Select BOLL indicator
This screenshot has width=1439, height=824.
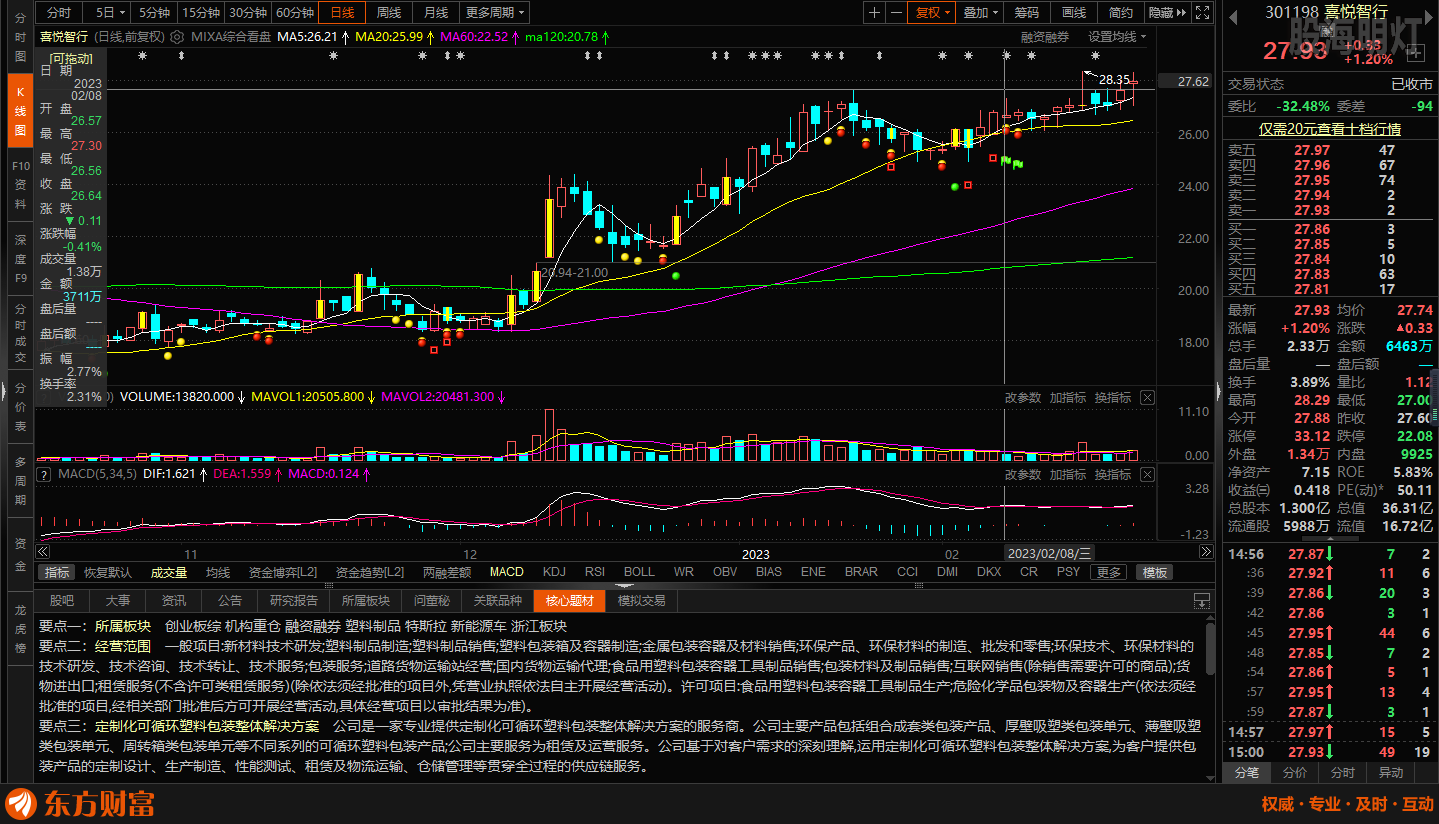point(639,572)
